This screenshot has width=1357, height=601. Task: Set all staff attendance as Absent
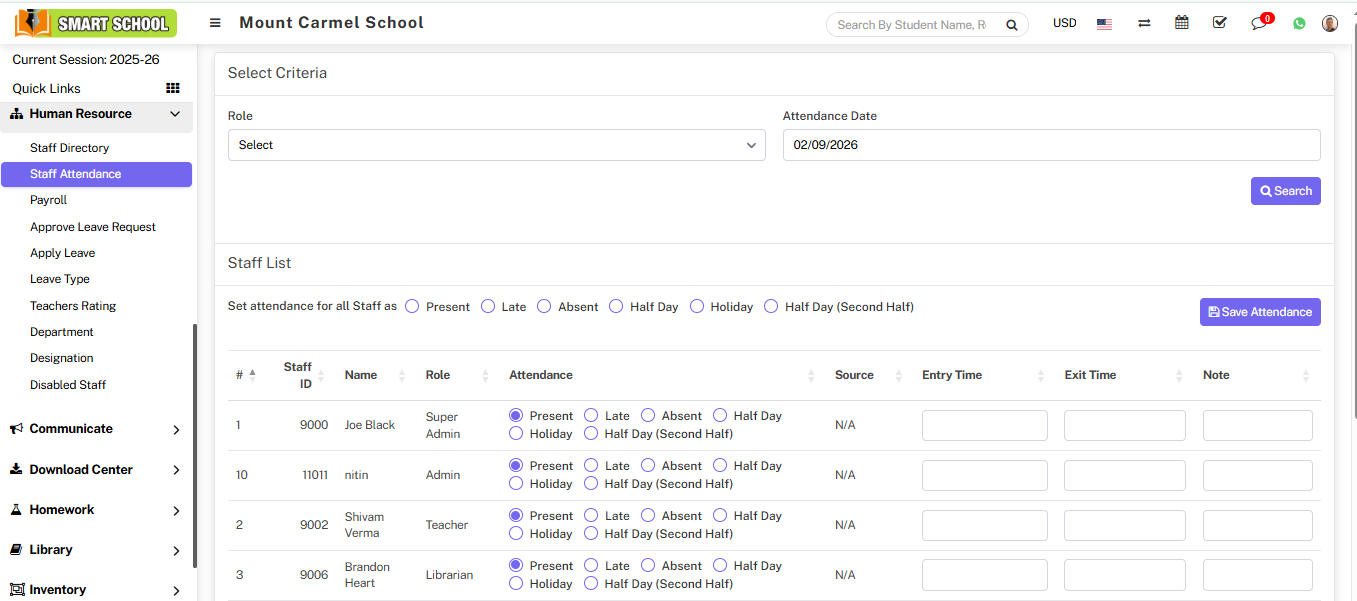[544, 307]
